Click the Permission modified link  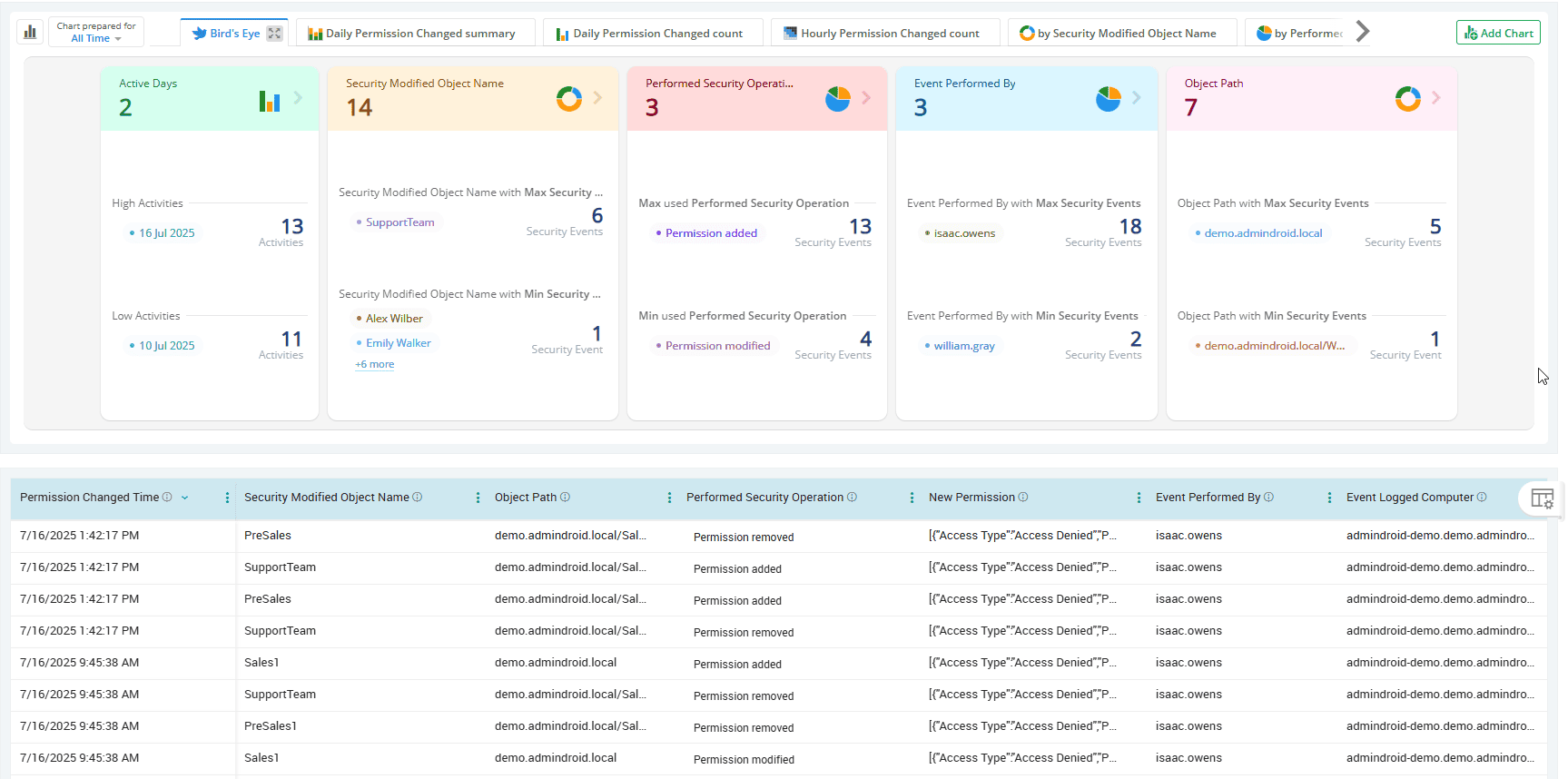717,346
